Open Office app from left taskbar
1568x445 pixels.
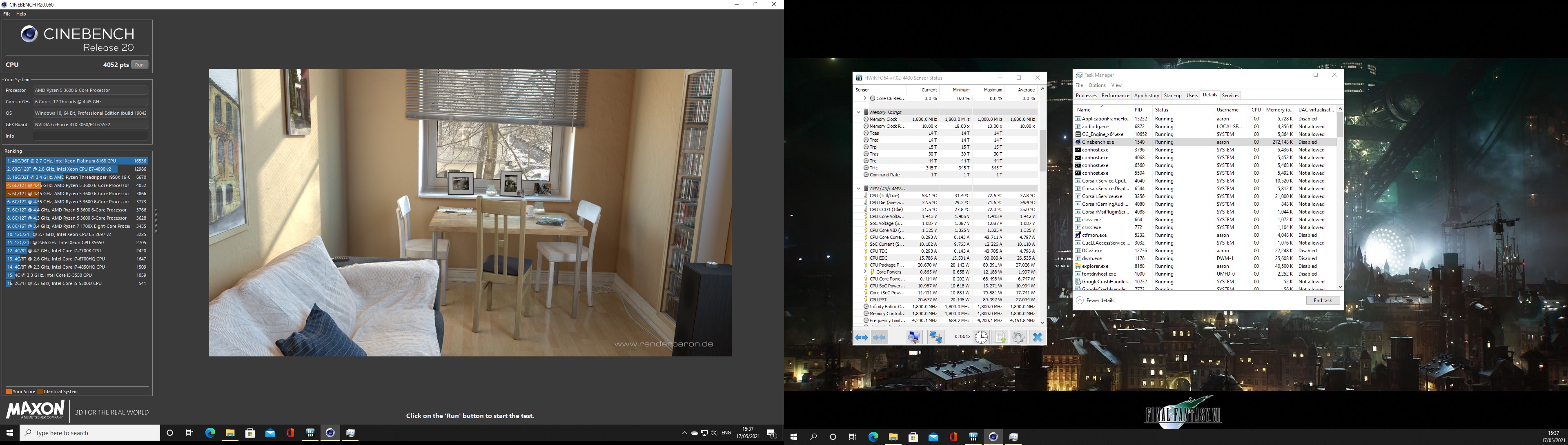pyautogui.click(x=290, y=433)
